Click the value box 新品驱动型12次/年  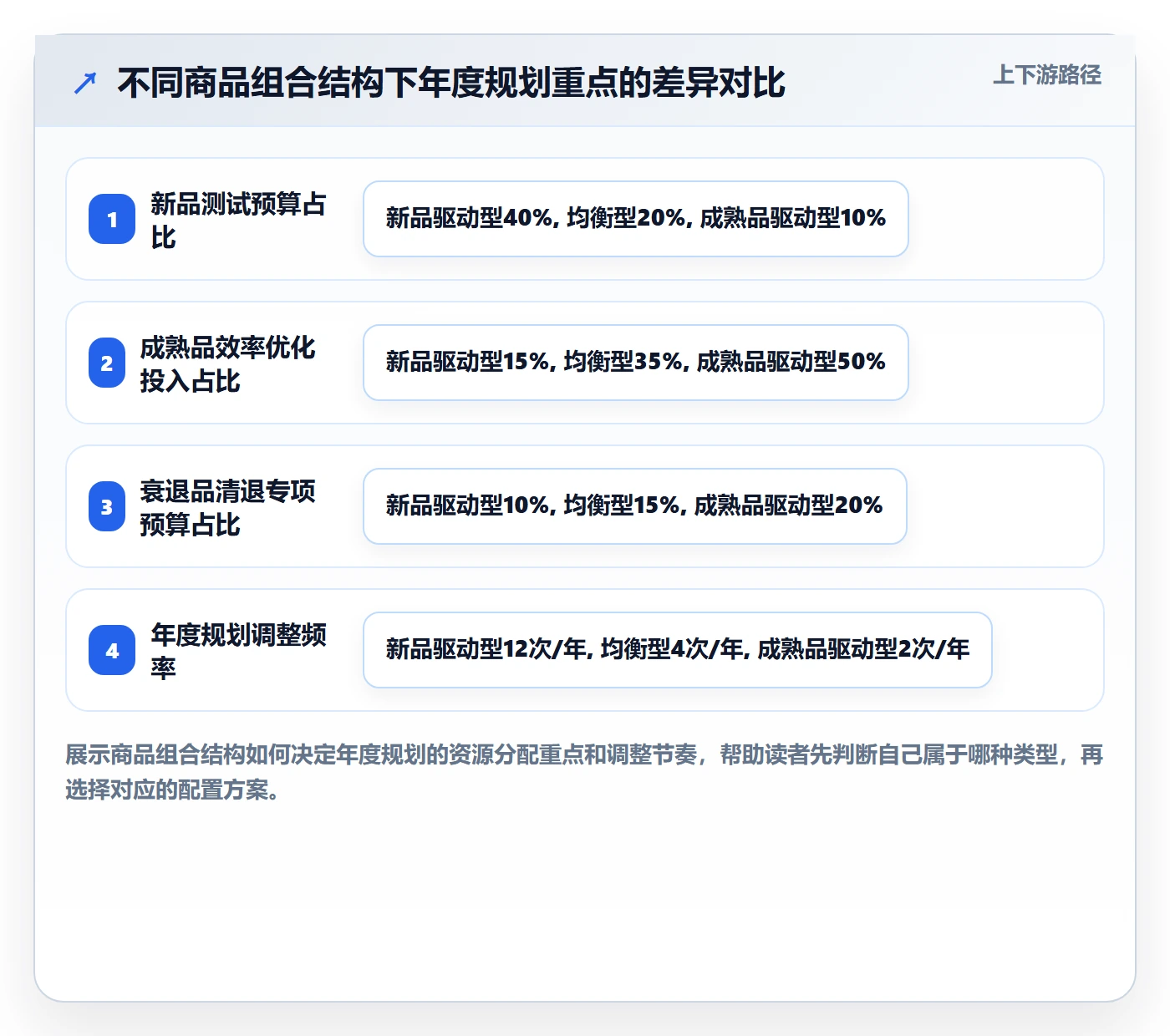[x=678, y=650]
